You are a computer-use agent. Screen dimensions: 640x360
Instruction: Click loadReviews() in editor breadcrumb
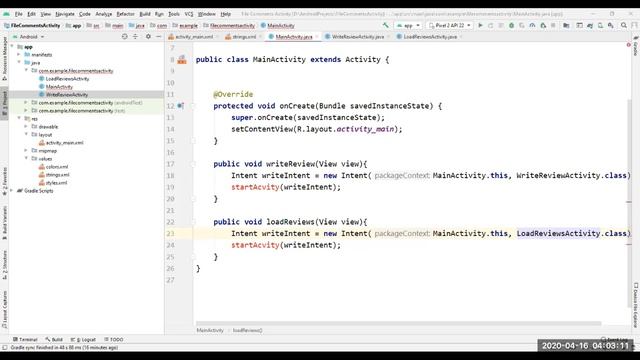(247, 330)
